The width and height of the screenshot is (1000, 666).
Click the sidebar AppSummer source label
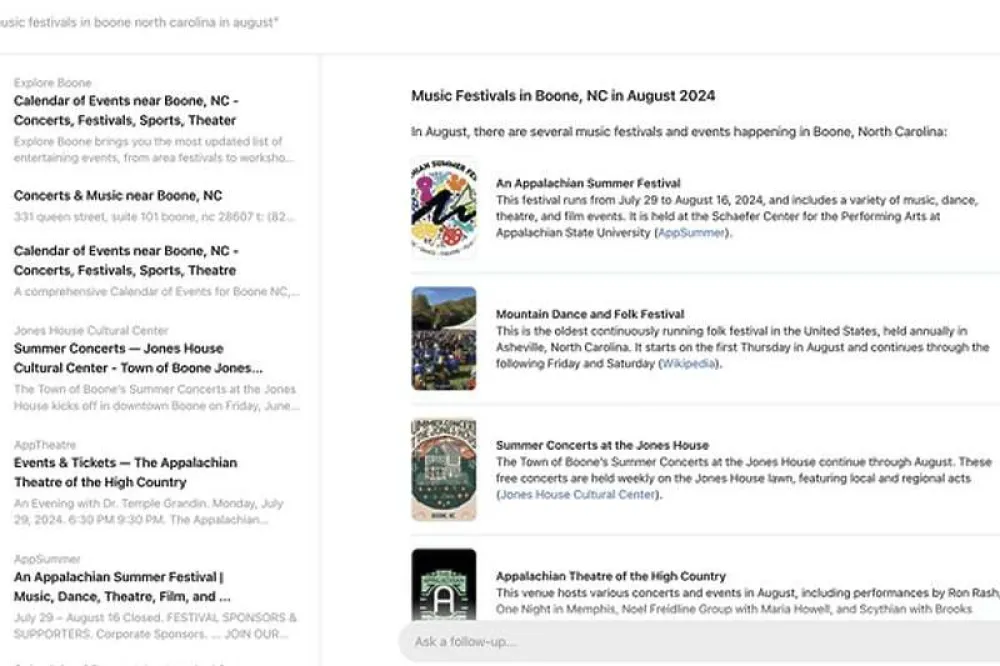point(47,559)
